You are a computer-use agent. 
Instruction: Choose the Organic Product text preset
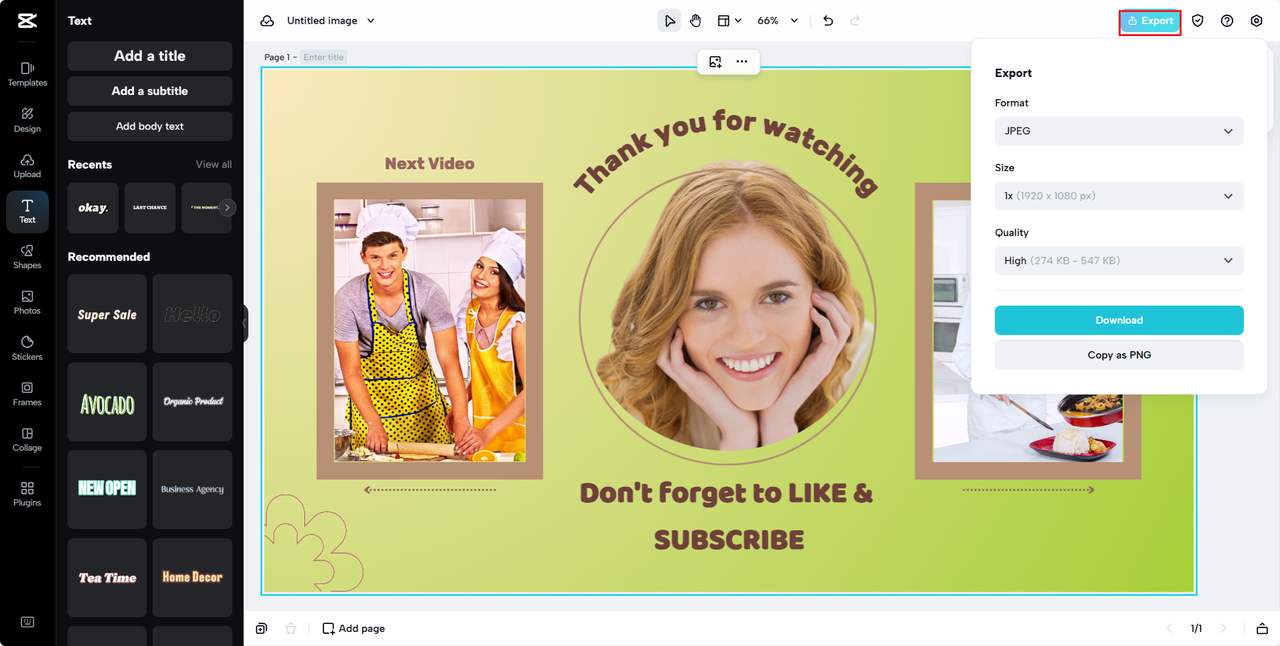pos(192,402)
